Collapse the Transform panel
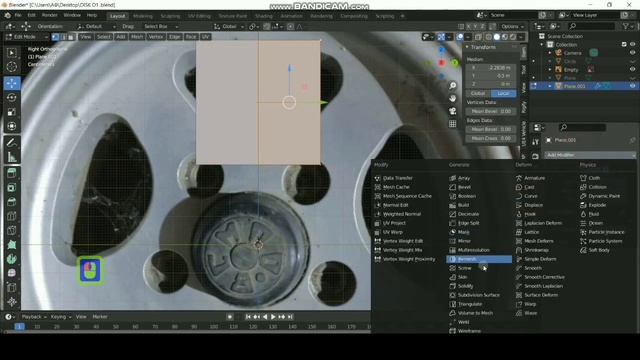 click(x=467, y=47)
